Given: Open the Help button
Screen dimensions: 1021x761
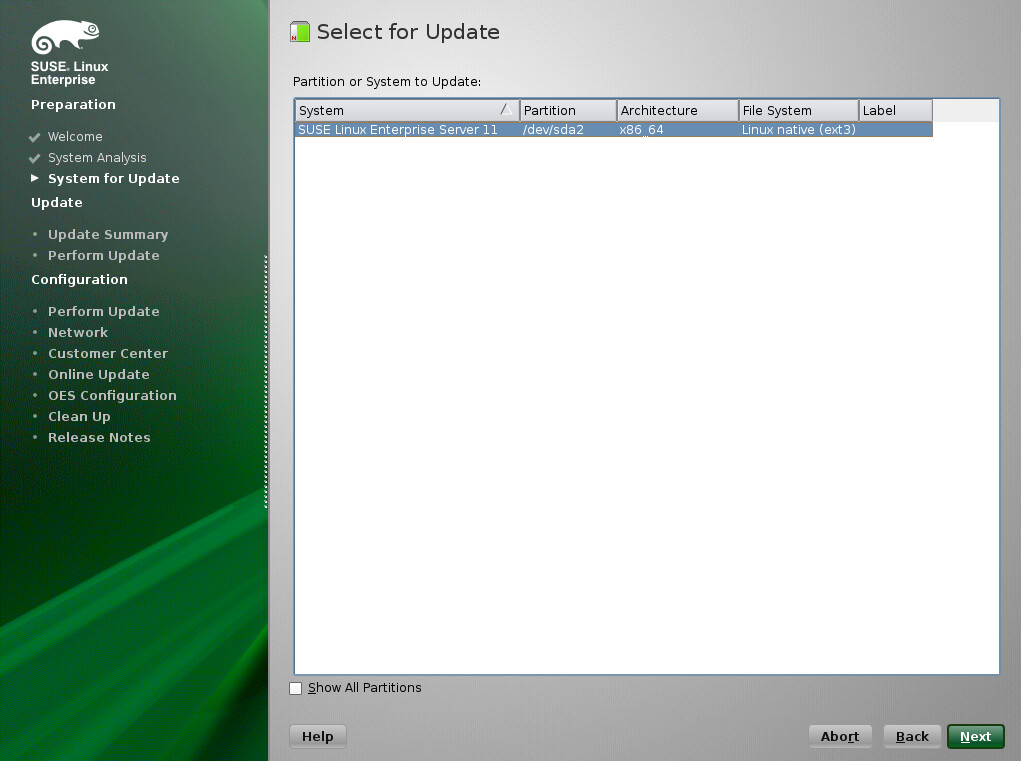Looking at the screenshot, I should (318, 736).
